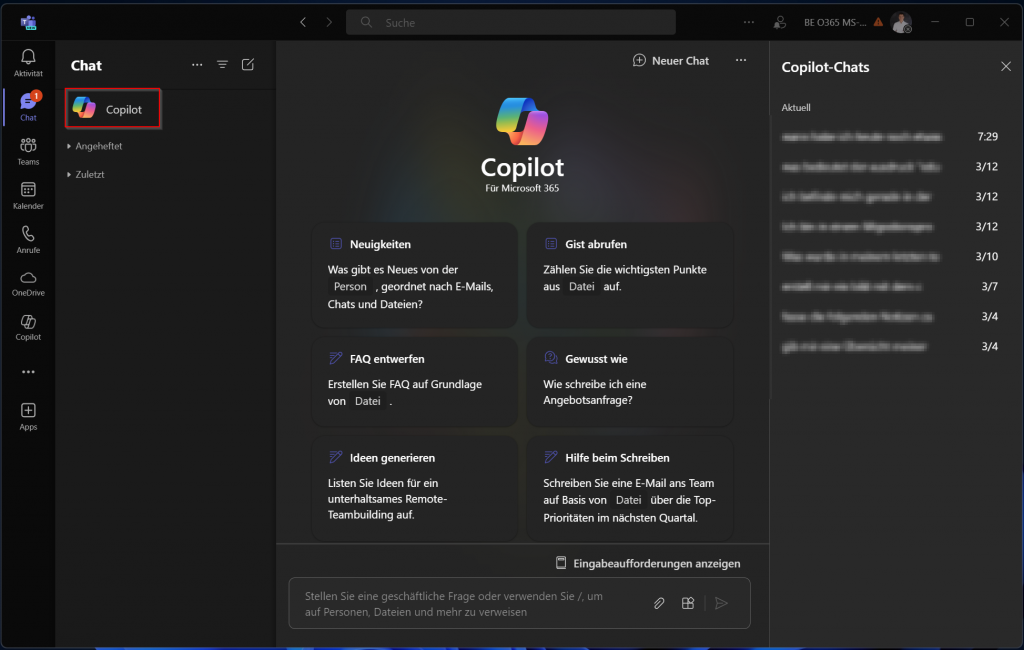Click into the Suche search box
Screen dimensions: 1024x650
(510, 22)
